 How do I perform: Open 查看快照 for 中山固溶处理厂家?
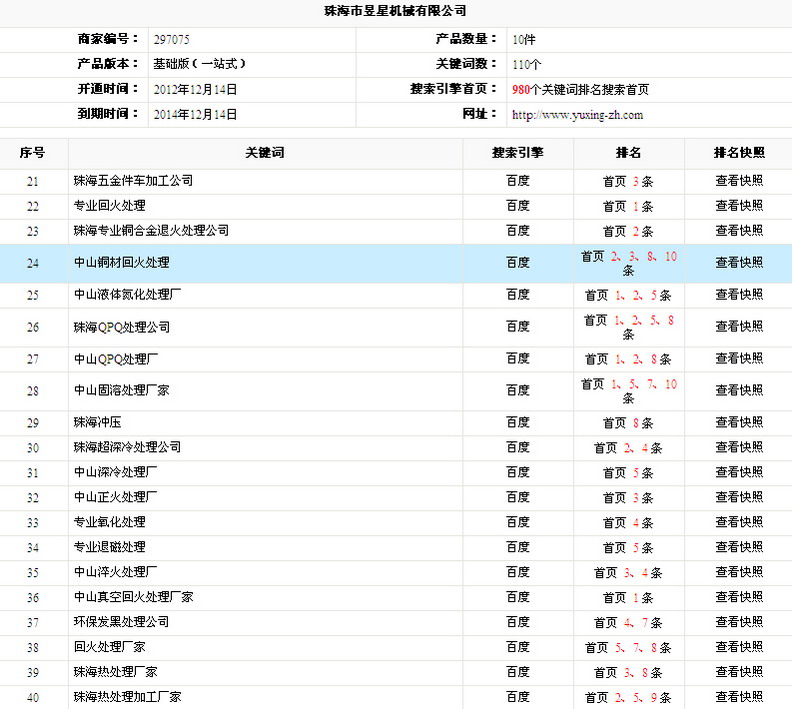coord(739,390)
